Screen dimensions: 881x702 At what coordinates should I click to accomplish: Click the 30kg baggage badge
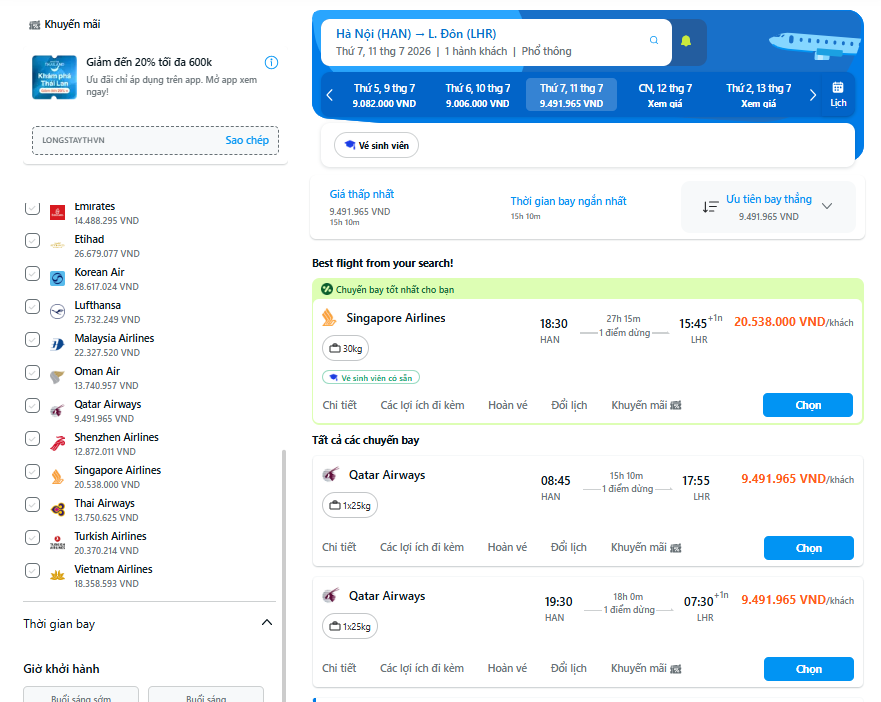pyautogui.click(x=346, y=348)
